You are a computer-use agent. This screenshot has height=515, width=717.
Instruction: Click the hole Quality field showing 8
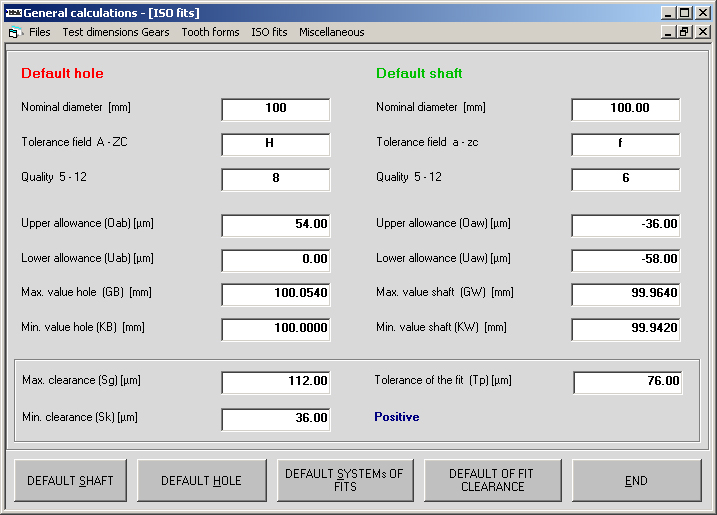[276, 179]
